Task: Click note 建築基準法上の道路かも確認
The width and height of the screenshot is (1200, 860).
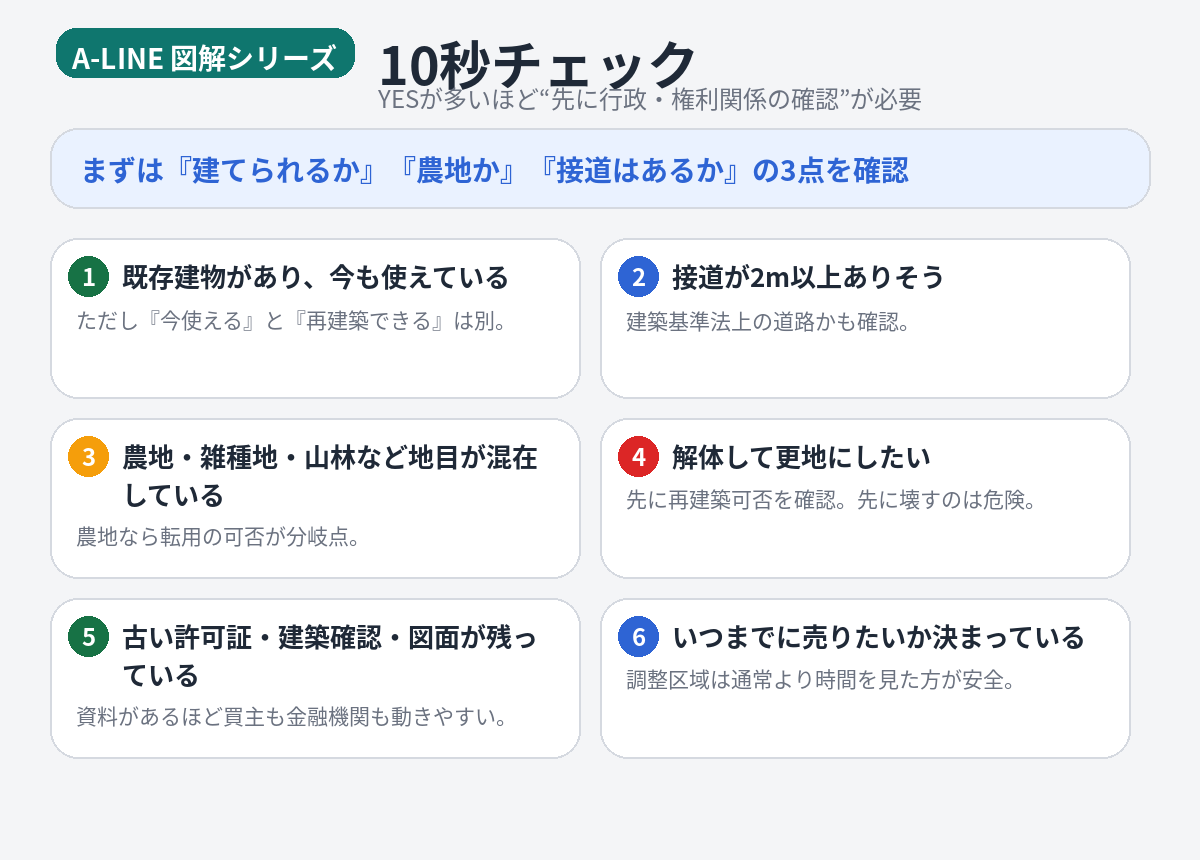Action: coord(768,322)
